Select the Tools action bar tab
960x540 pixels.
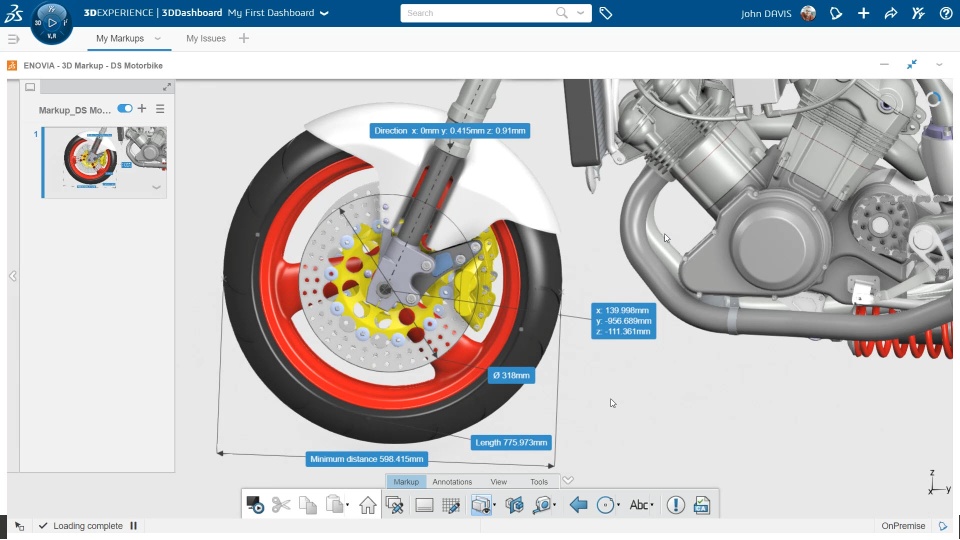(539, 482)
